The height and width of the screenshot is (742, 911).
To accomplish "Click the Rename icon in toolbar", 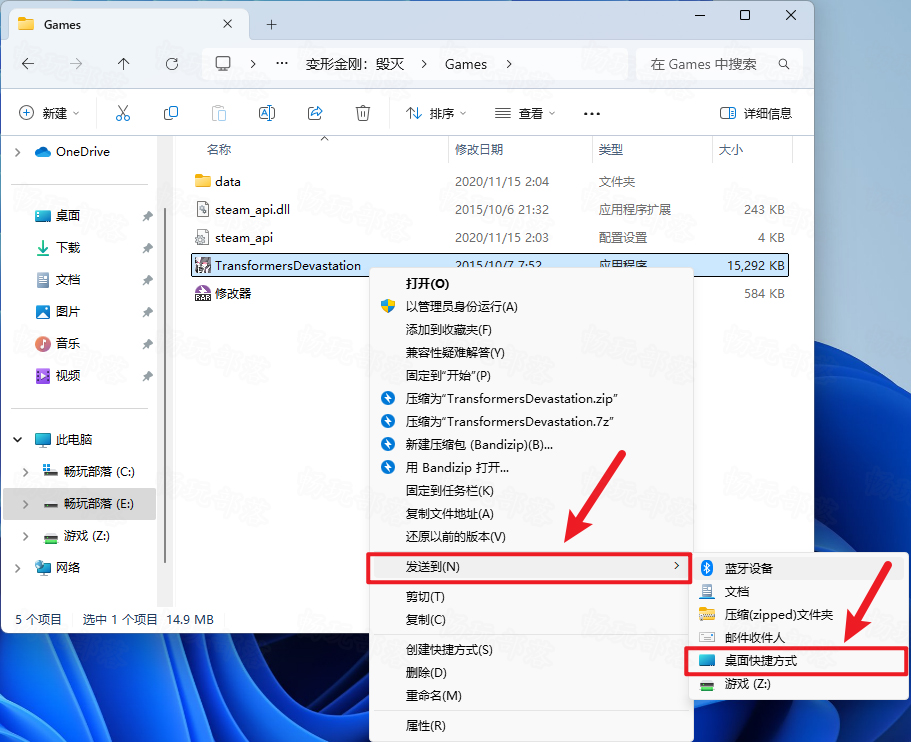I will click(x=267, y=113).
